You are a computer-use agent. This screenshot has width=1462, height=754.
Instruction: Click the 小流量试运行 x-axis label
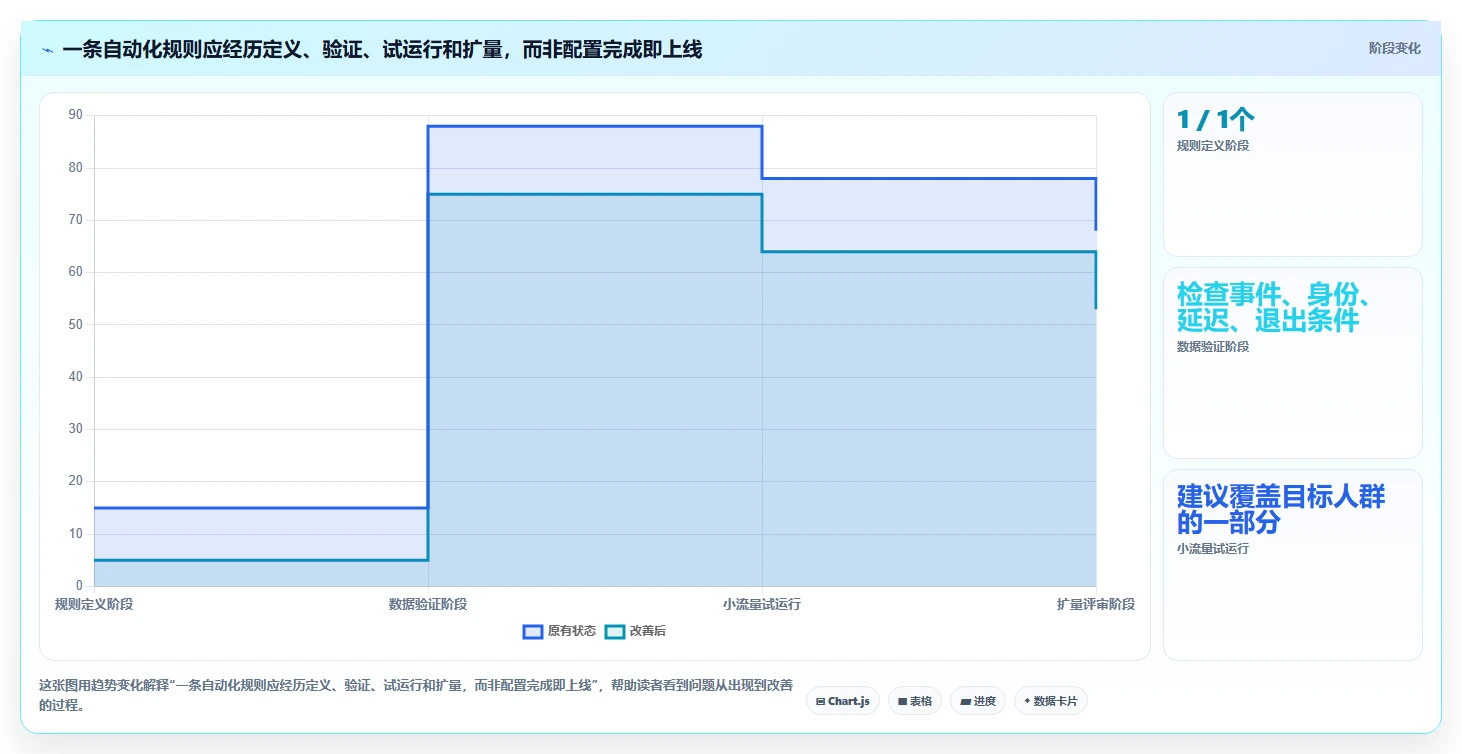coord(762,604)
